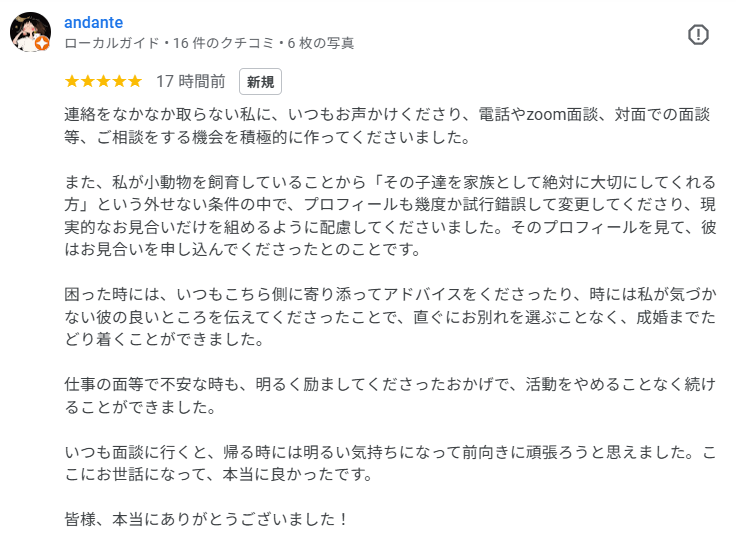Click the second yellow rating star

click(x=88, y=81)
